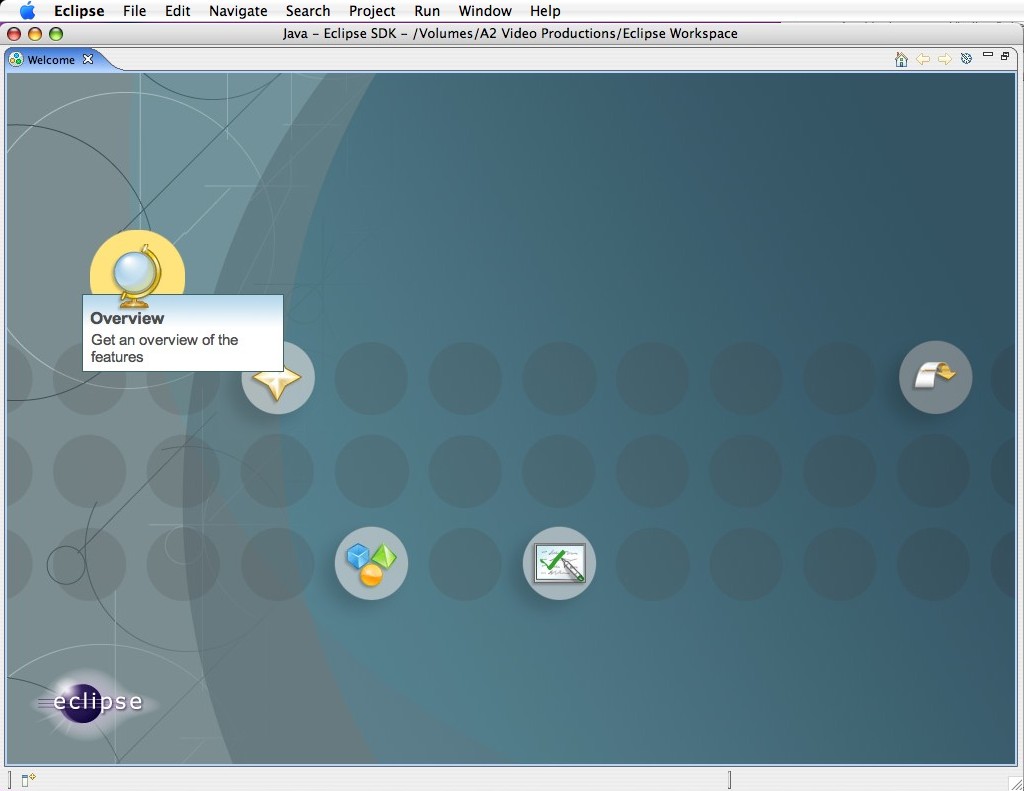Open the Help menu
Screen dimensions: 1024x791
(545, 11)
